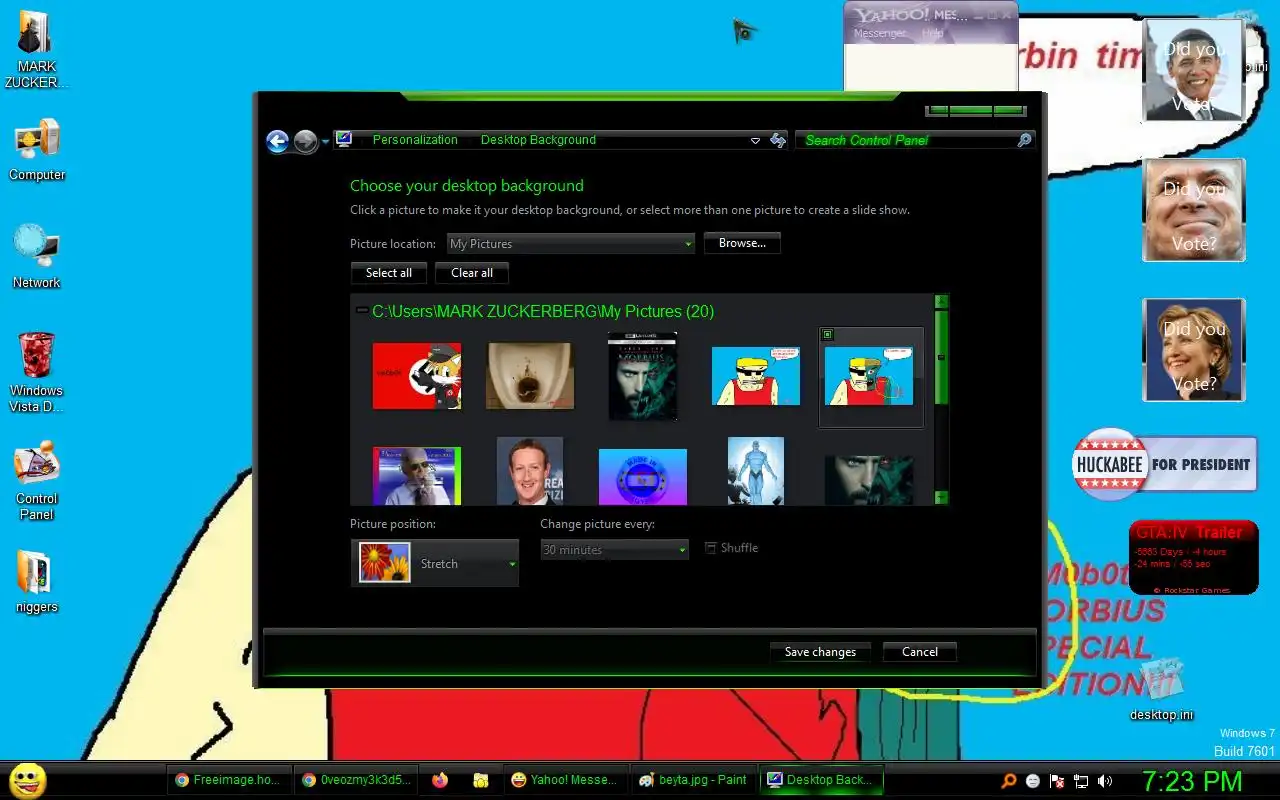Click the refresh icon beside address bar
This screenshot has width=1280, height=800.
click(x=778, y=141)
